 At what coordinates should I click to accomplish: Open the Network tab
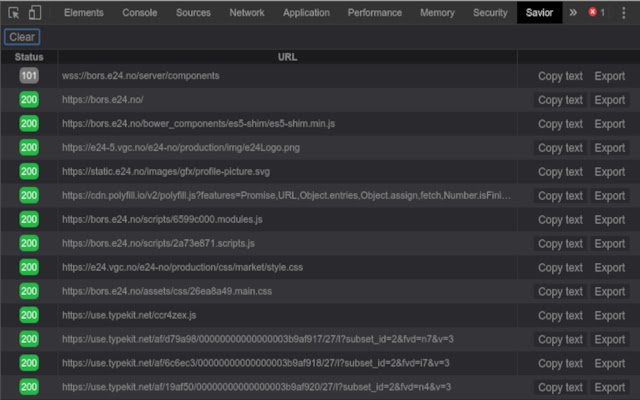(x=247, y=13)
